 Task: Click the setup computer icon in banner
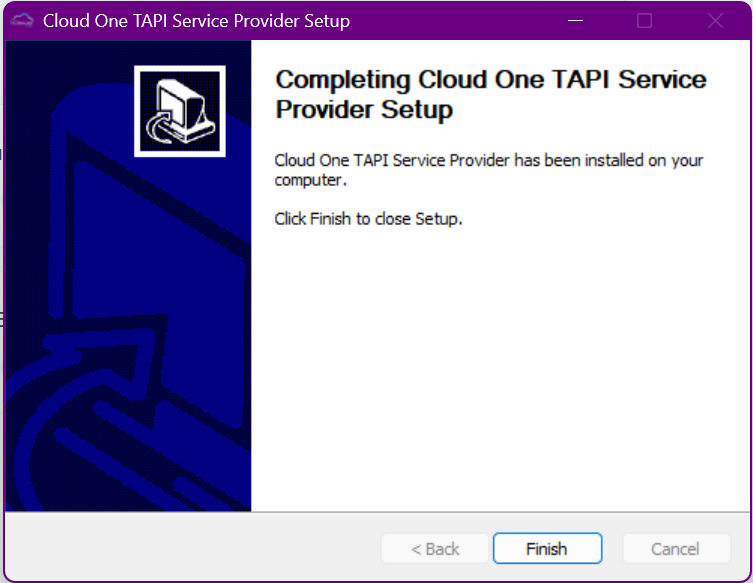pyautogui.click(x=180, y=111)
